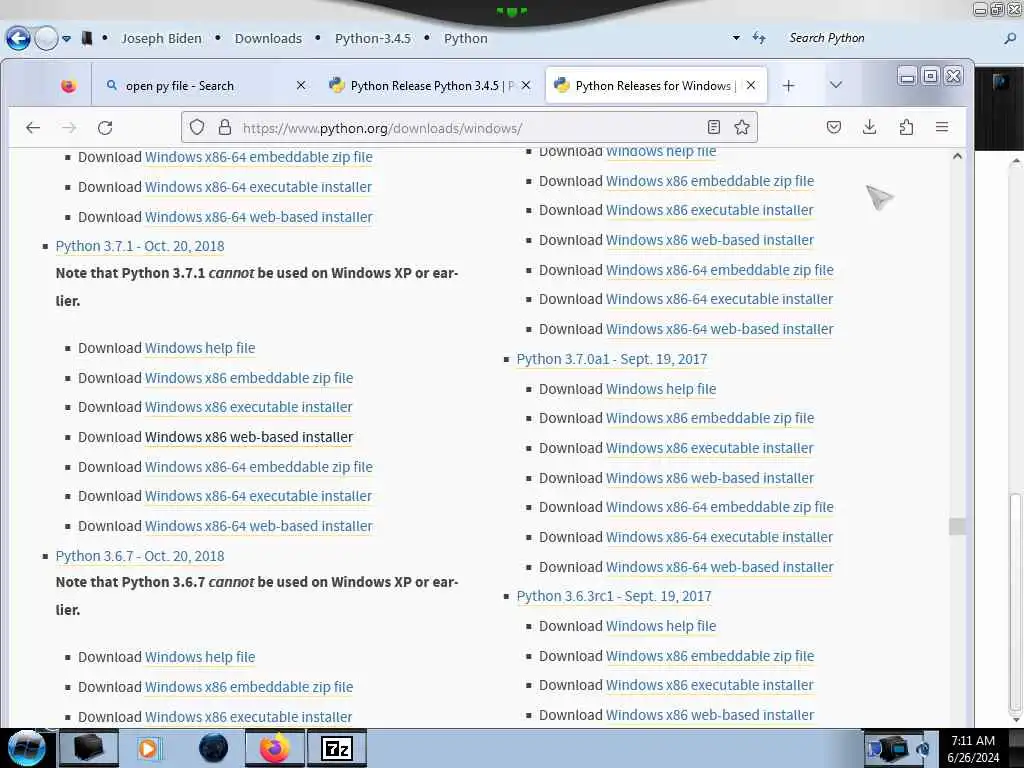Open the Firefox taskbar icon

[274, 748]
